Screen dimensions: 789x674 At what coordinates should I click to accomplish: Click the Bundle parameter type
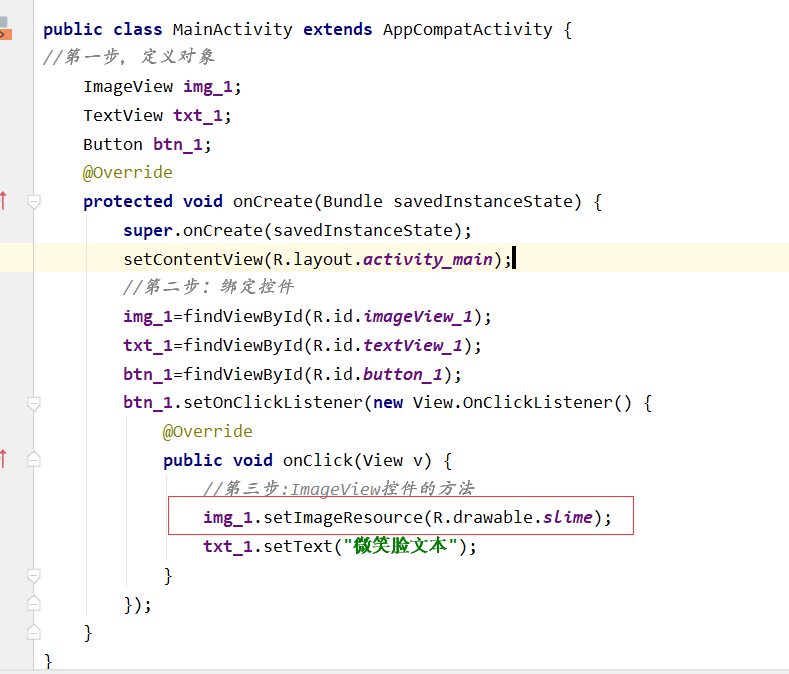click(353, 201)
